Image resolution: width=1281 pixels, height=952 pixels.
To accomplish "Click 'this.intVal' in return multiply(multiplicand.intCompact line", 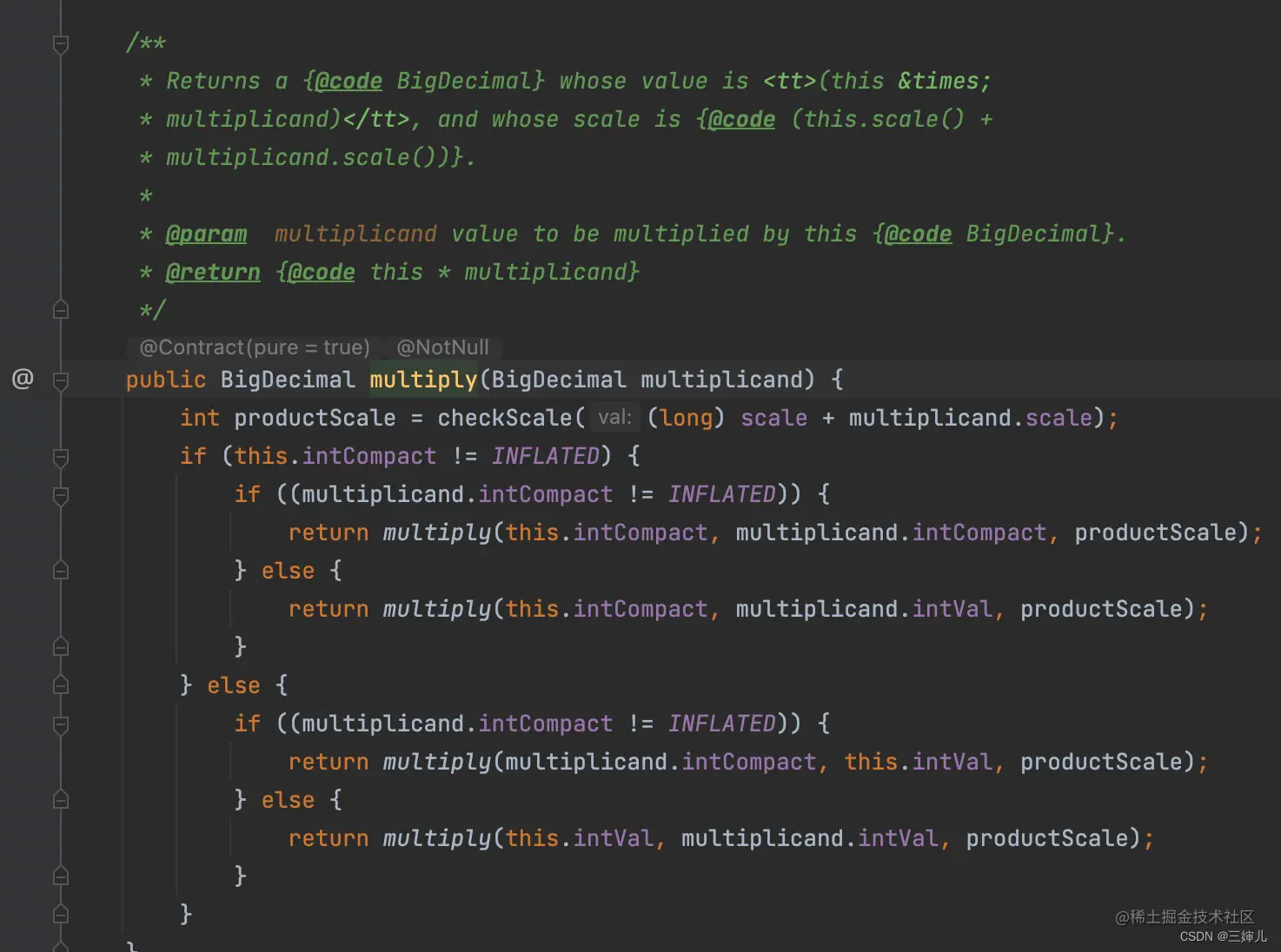I will click(918, 762).
